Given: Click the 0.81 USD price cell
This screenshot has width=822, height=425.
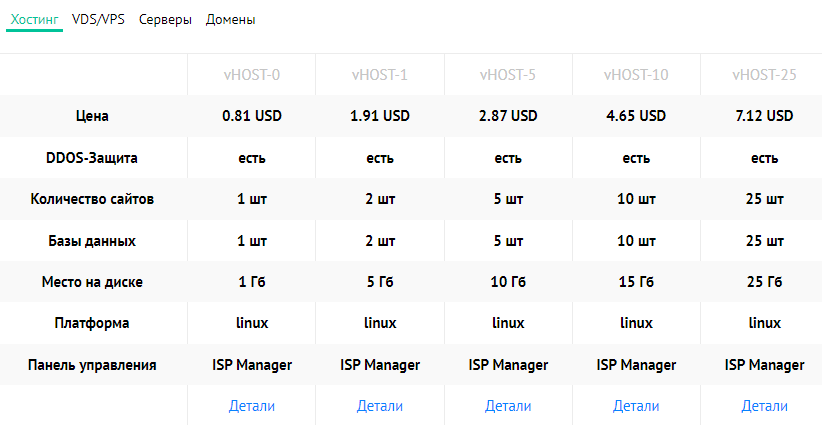Looking at the screenshot, I should coord(252,116).
